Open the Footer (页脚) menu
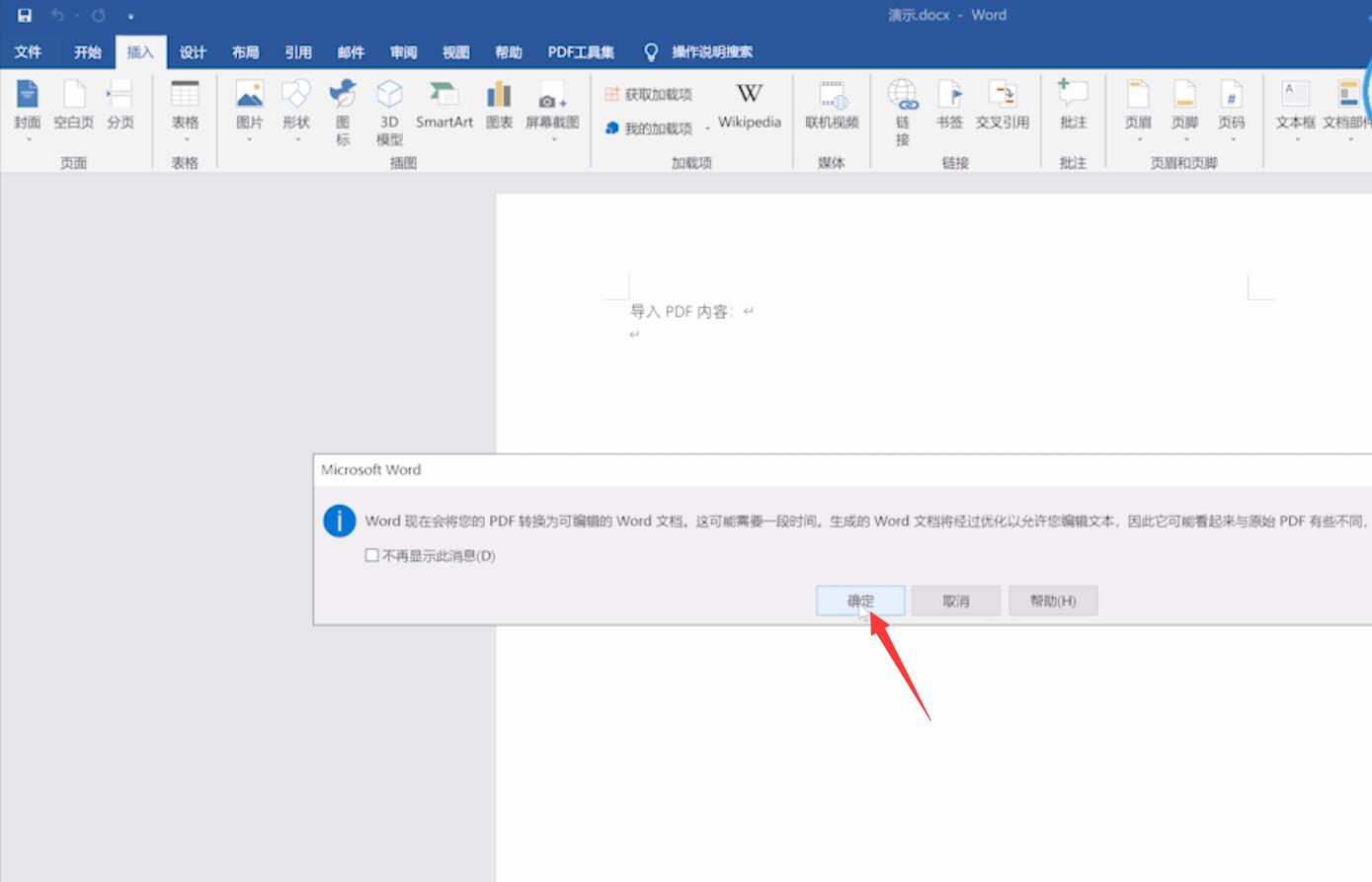Viewport: 1372px width, 882px height. [1184, 111]
